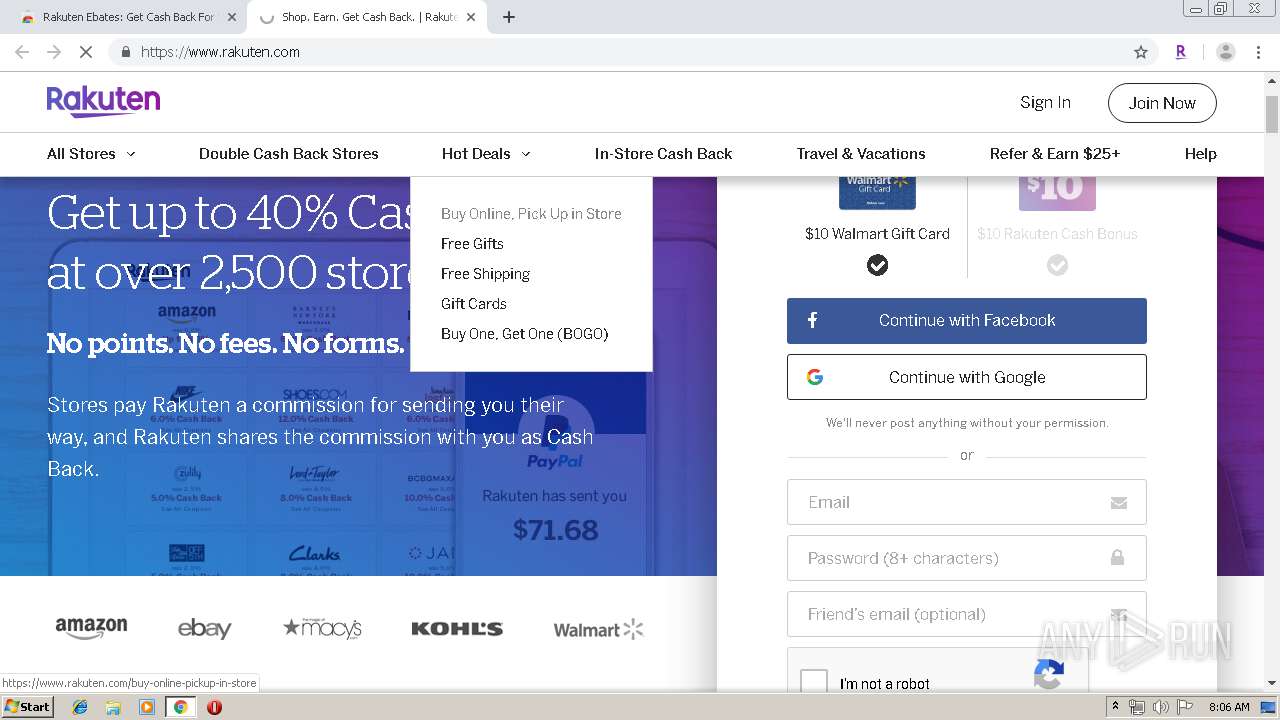Click the $10 Rakuten Cash Bonus image
The image size is (1280, 720).
coord(1057,193)
